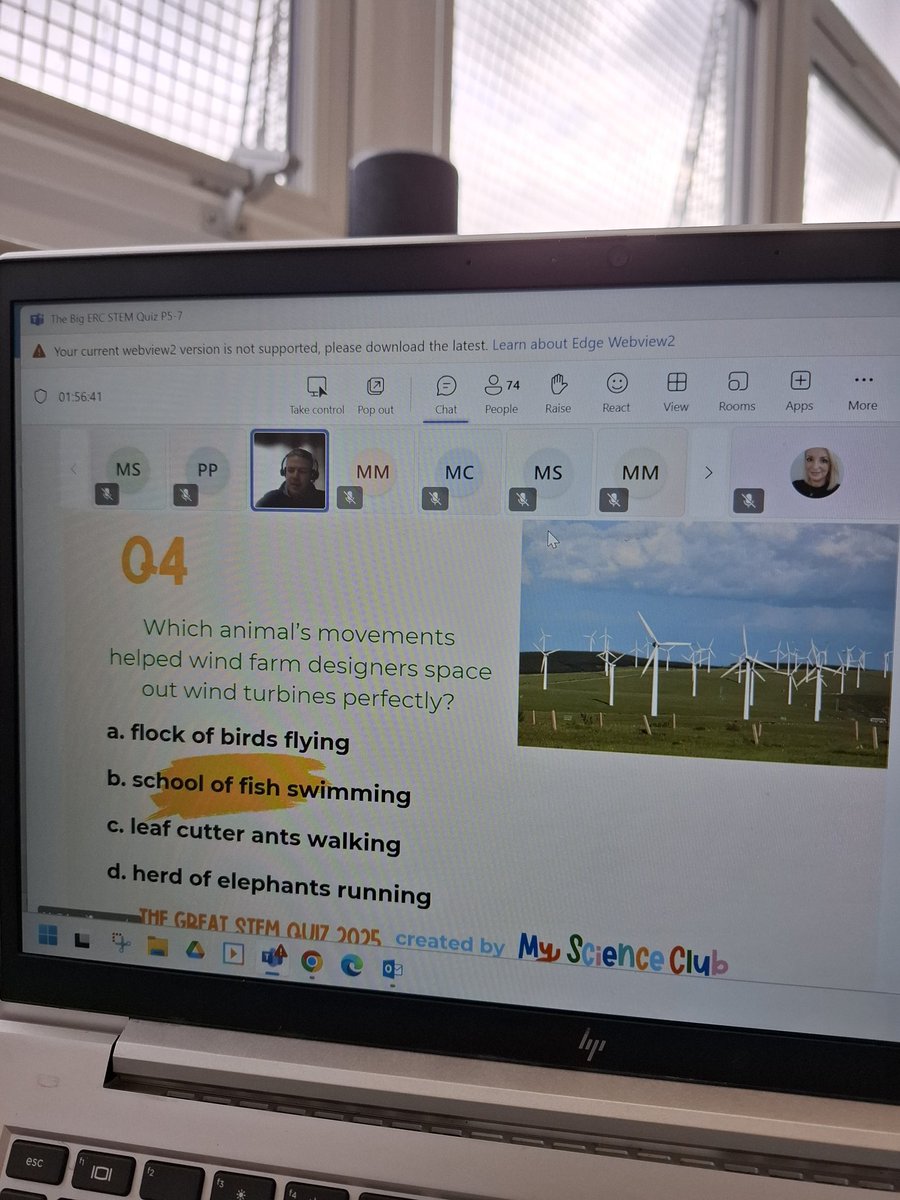Select the MM participant tile after second MS

(x=640, y=473)
